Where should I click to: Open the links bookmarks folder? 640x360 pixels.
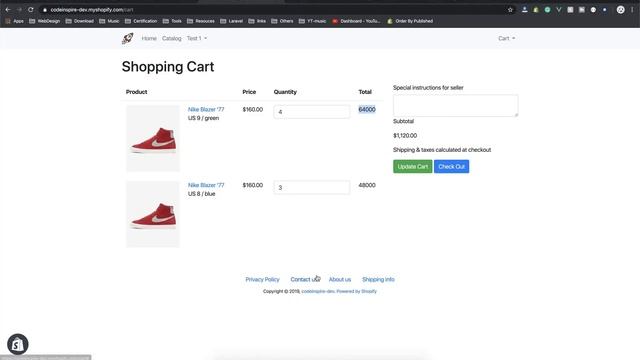tap(257, 21)
